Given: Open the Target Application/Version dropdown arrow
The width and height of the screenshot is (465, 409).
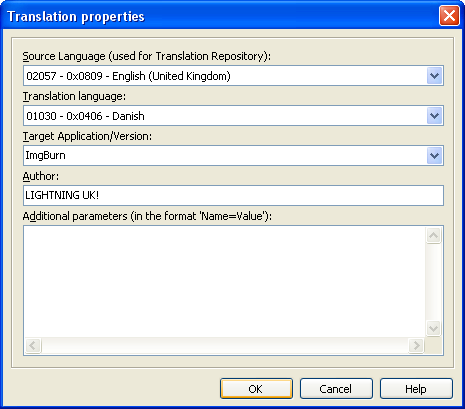Looking at the screenshot, I should click(x=434, y=156).
